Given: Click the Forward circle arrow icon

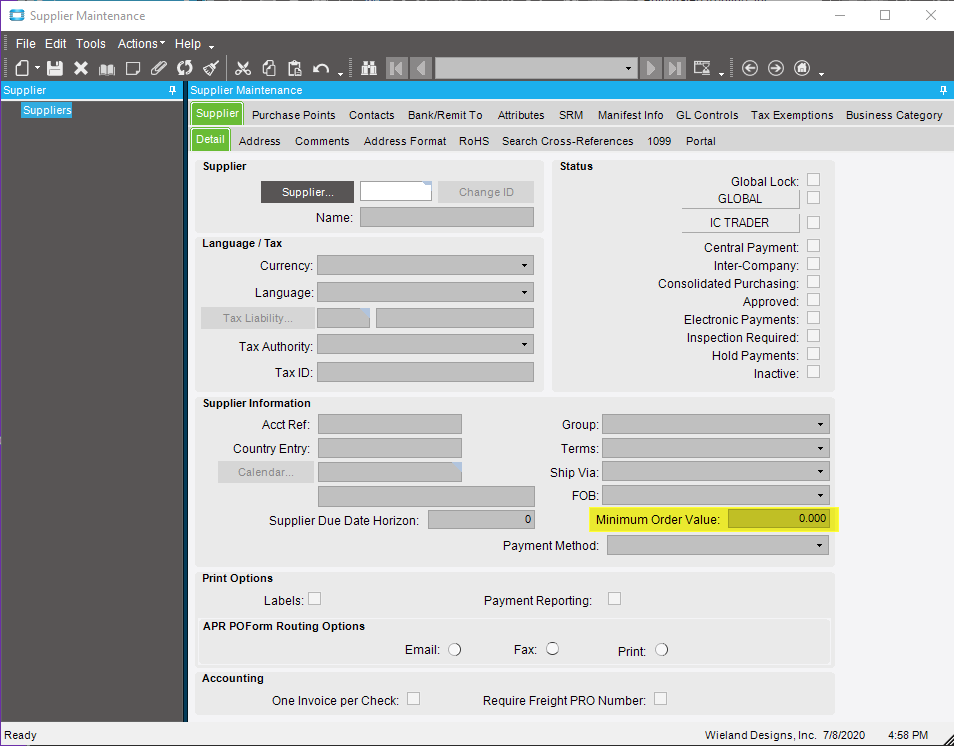Looking at the screenshot, I should tap(776, 68).
